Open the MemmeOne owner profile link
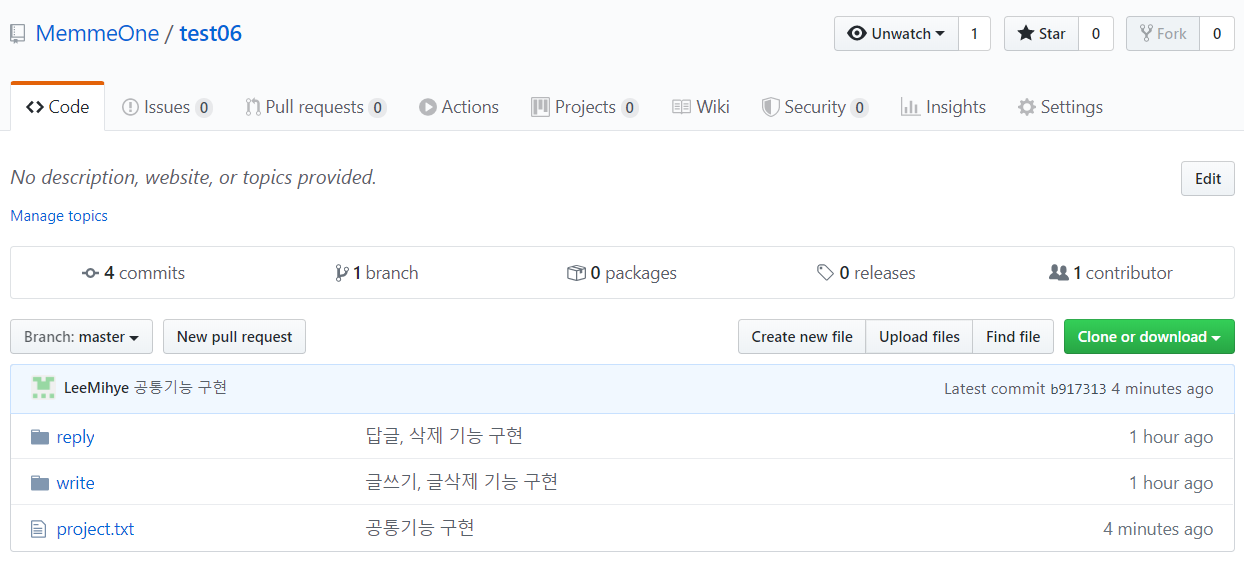Screen dimensions: 1244x563 97,33
